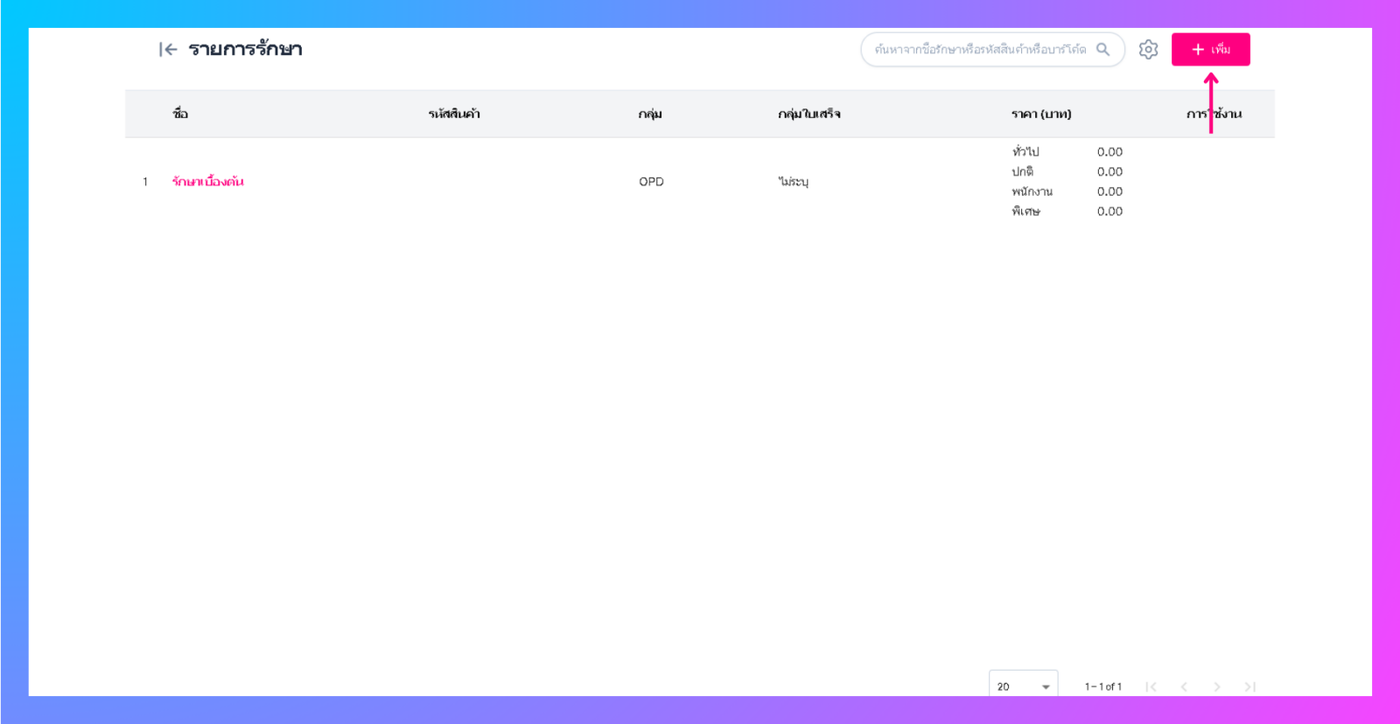Click the ทั่วไป price row
The width and height of the screenshot is (1400, 724).
[x=1067, y=152]
